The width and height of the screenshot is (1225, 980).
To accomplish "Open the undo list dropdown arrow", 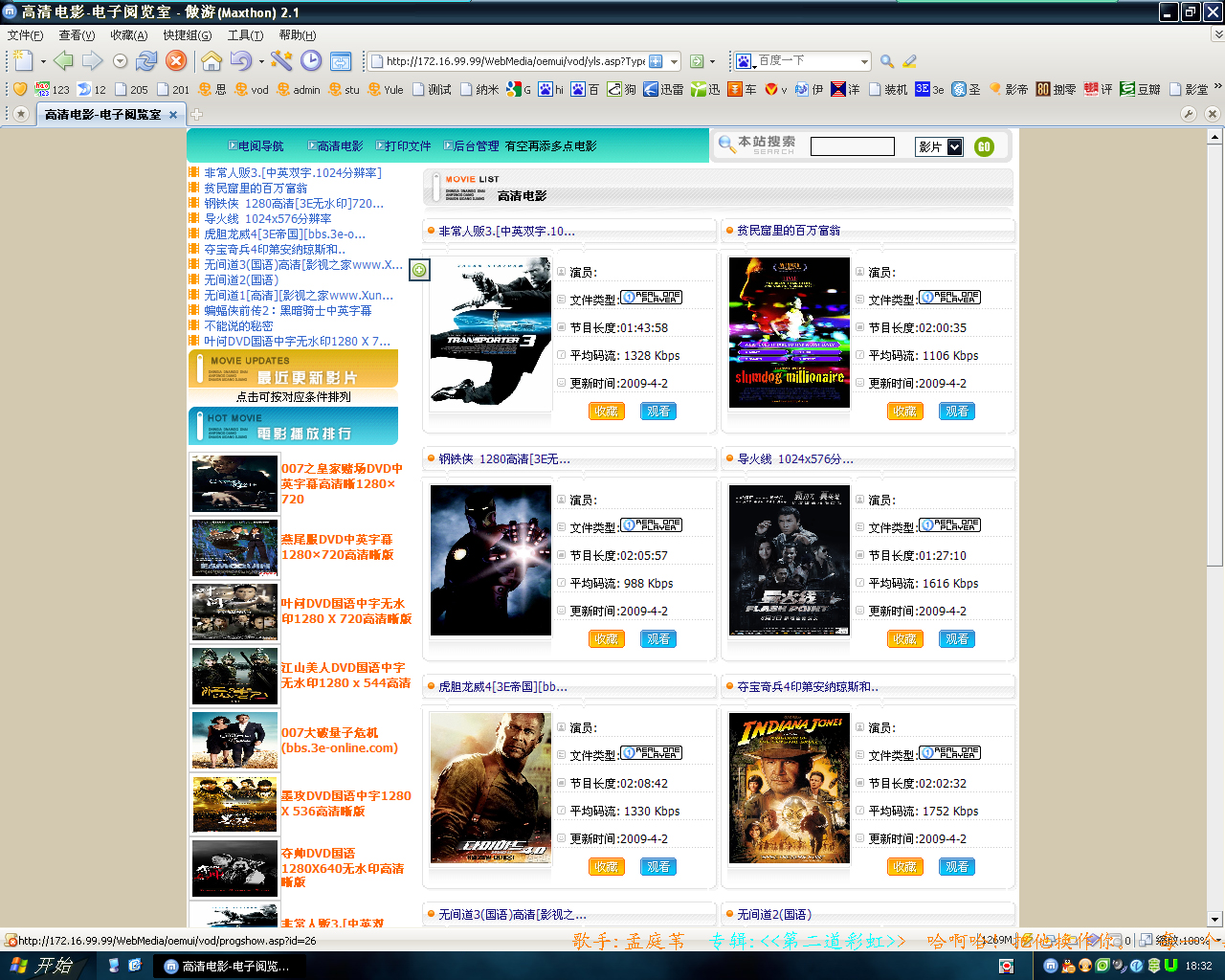I will (x=260, y=61).
